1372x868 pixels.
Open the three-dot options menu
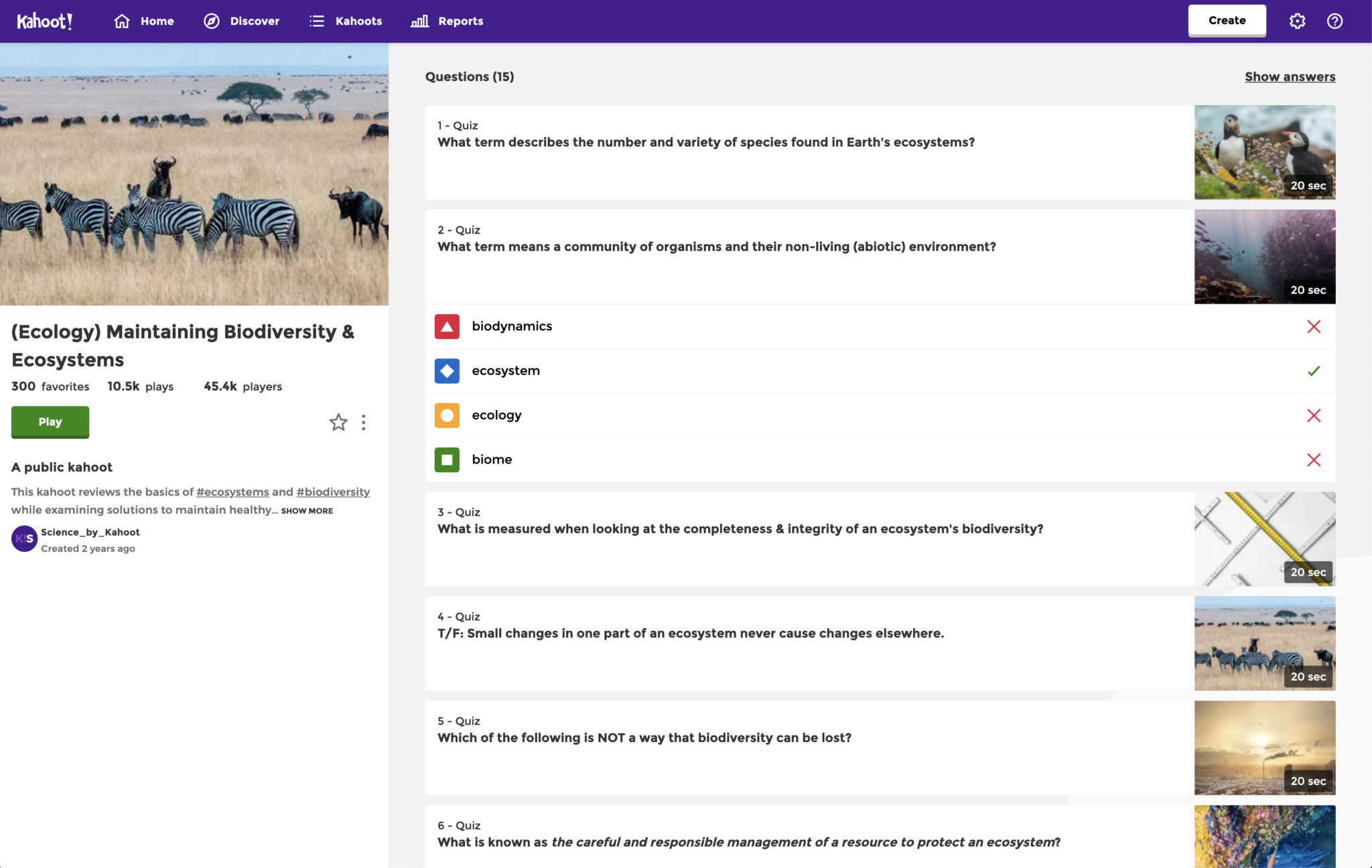[x=364, y=423]
